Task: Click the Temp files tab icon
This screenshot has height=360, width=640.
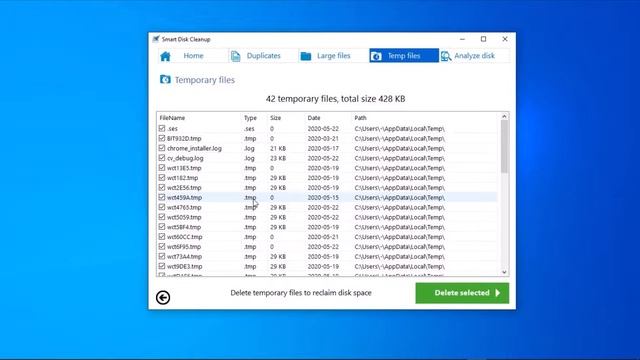Action: pos(376,56)
